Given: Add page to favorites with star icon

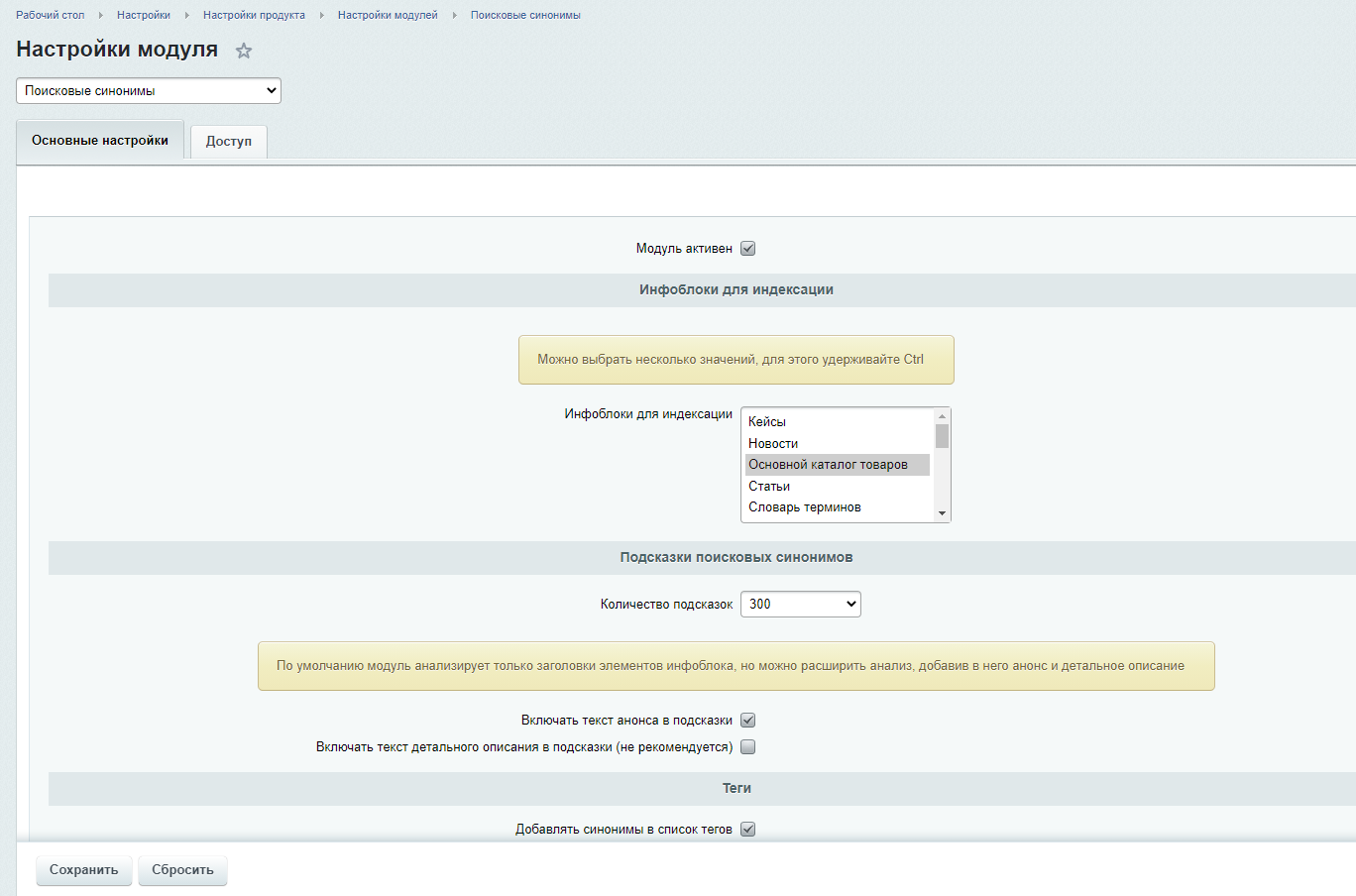Looking at the screenshot, I should 244,51.
